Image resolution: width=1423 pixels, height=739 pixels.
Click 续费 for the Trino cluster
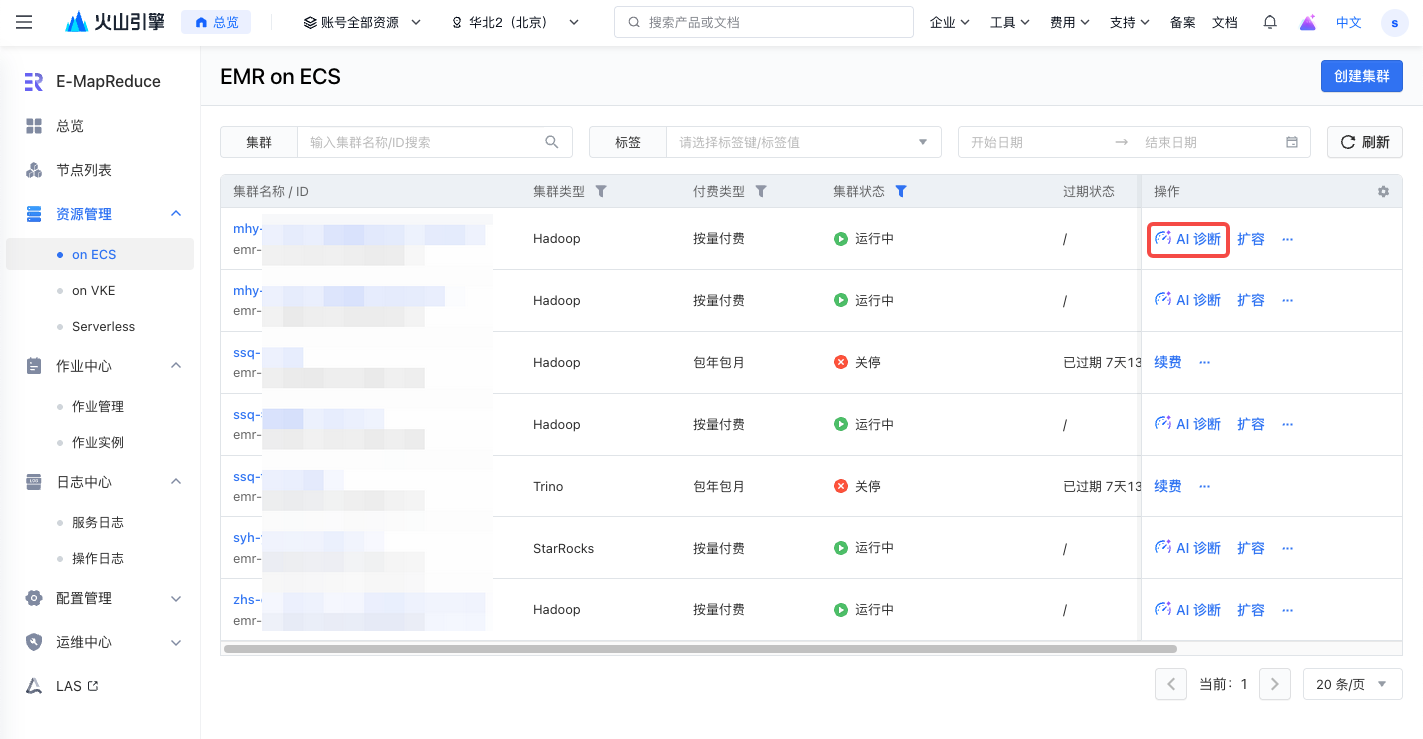click(1168, 486)
